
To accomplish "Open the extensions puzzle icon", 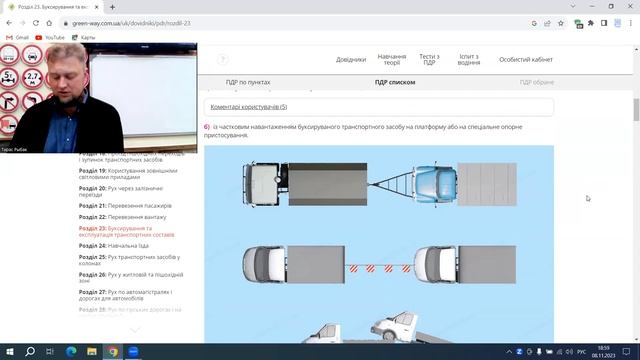I will pyautogui.click(x=591, y=23).
